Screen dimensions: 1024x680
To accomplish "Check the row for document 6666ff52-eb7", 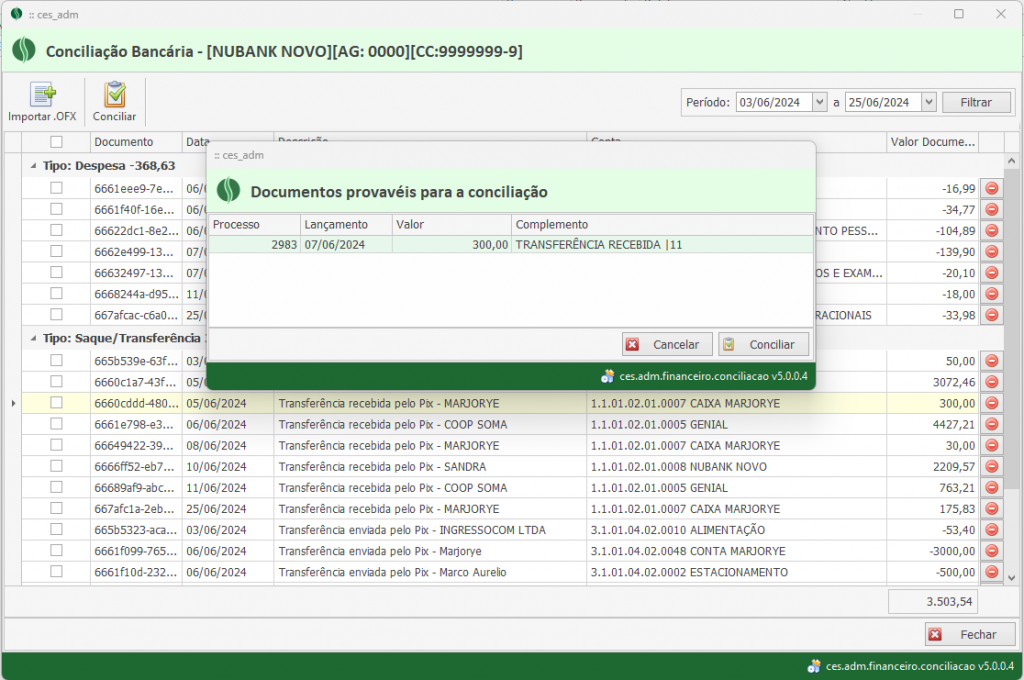I will pyautogui.click(x=56, y=466).
